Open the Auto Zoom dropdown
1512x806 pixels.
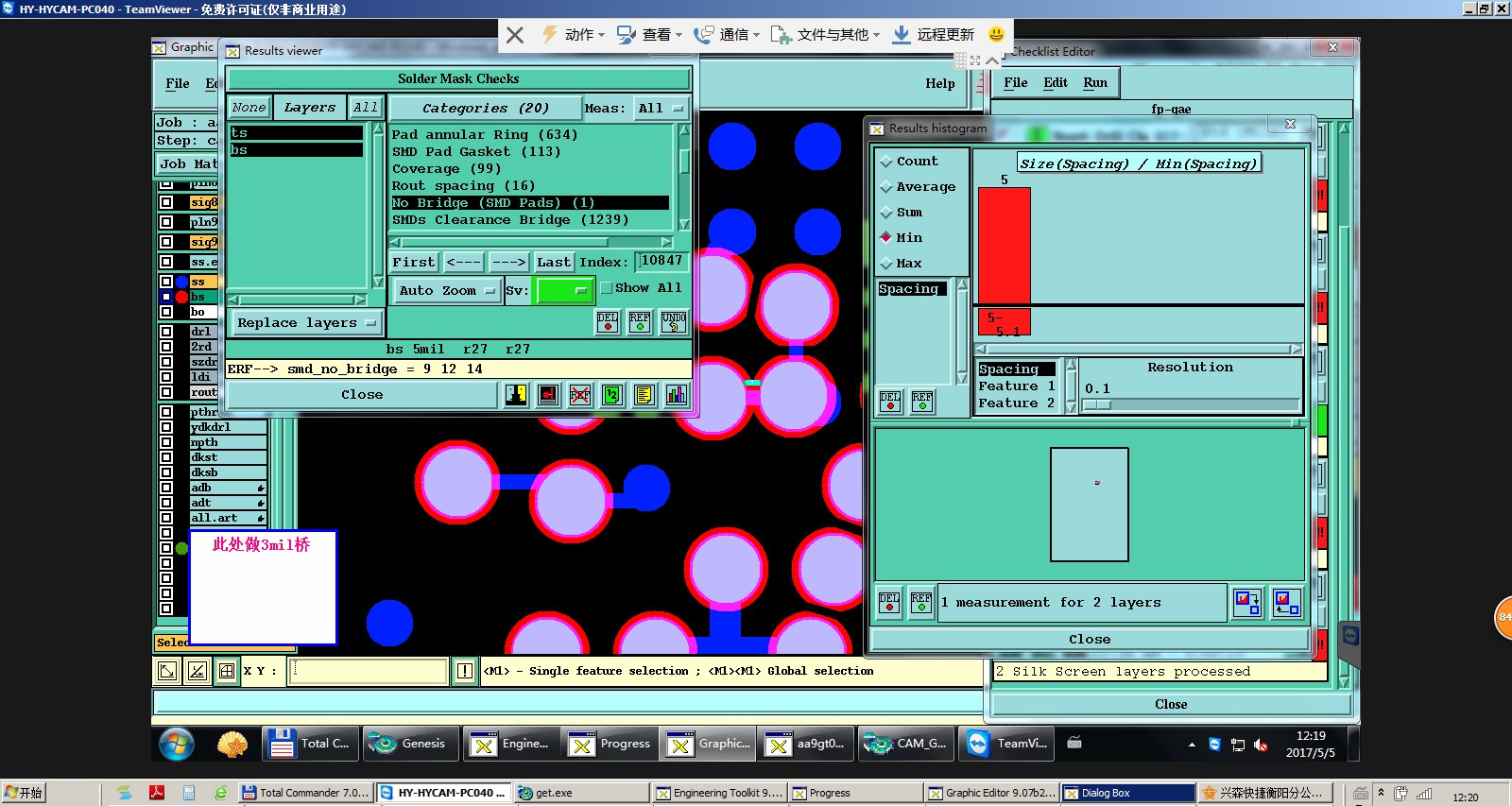point(446,291)
